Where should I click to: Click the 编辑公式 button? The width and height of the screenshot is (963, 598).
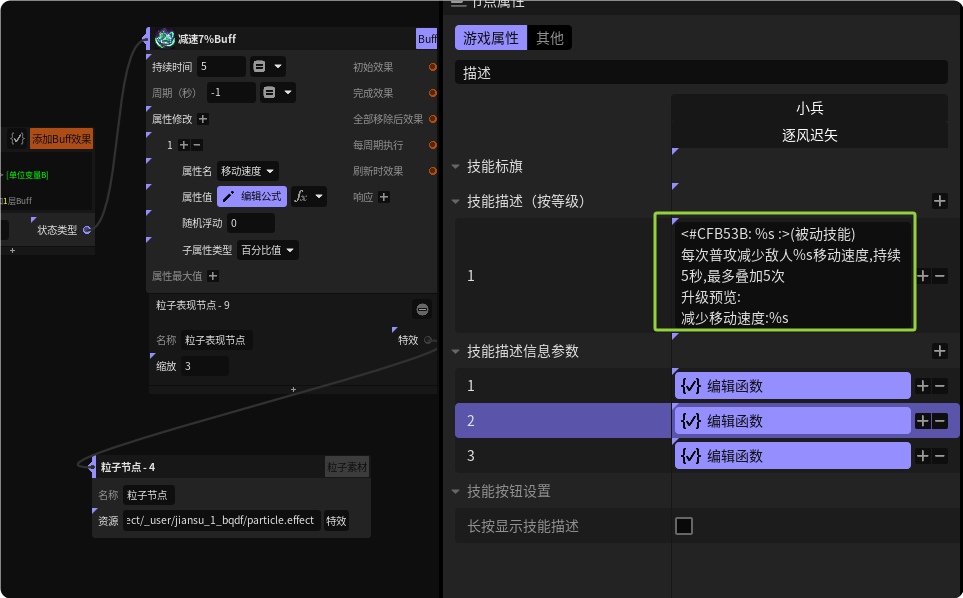253,197
